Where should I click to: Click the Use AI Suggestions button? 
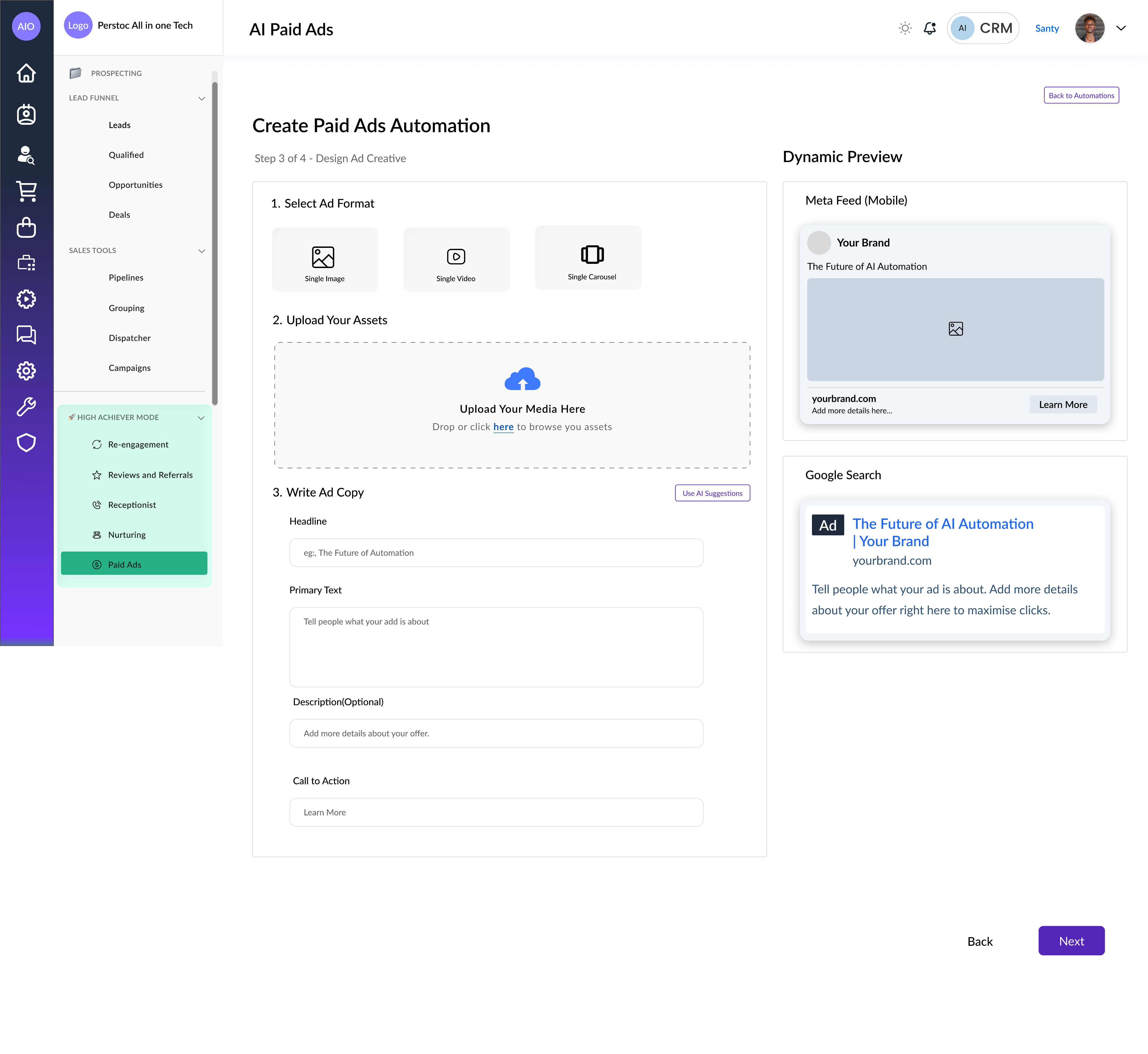click(x=712, y=493)
